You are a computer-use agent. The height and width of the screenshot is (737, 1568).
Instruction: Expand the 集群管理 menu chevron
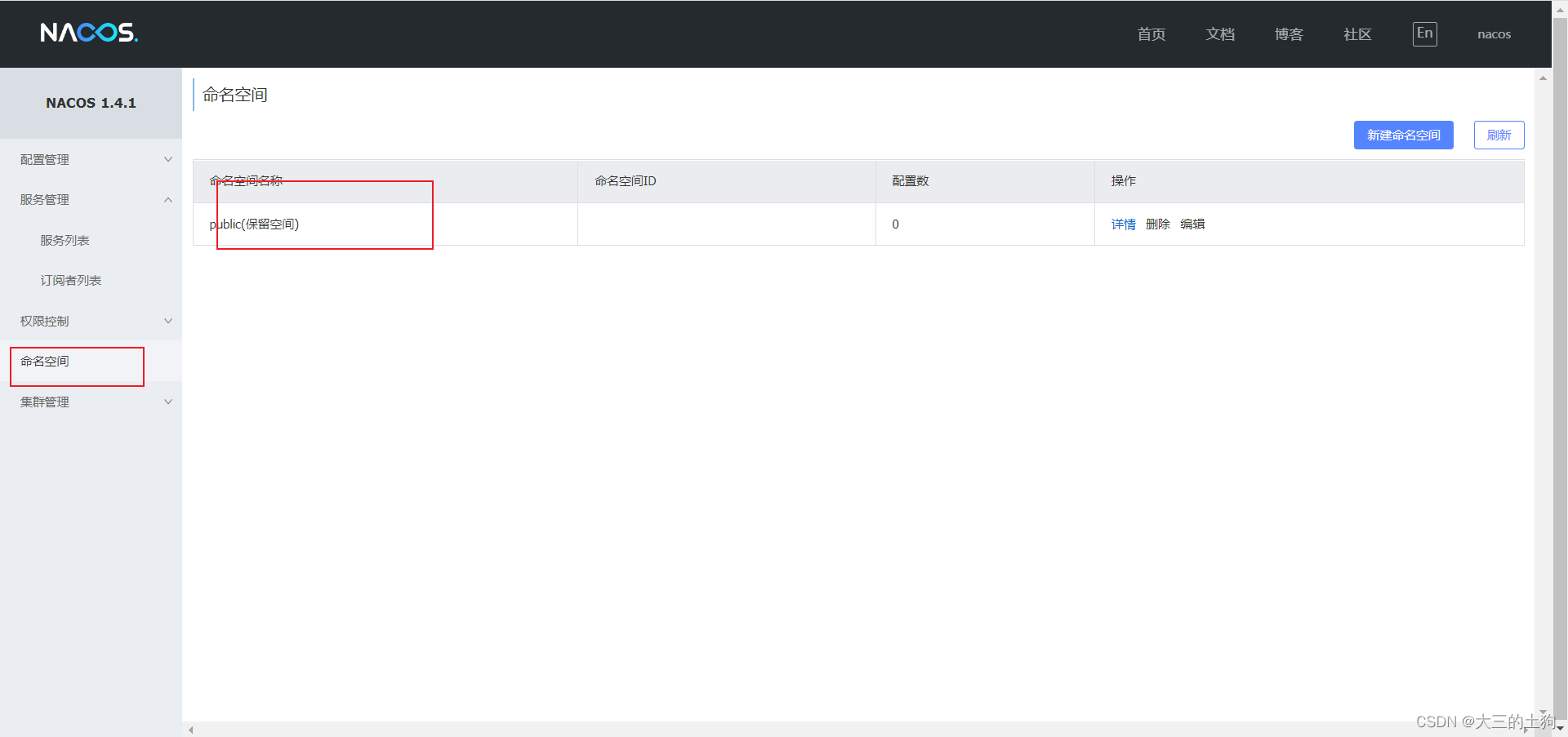(x=168, y=402)
